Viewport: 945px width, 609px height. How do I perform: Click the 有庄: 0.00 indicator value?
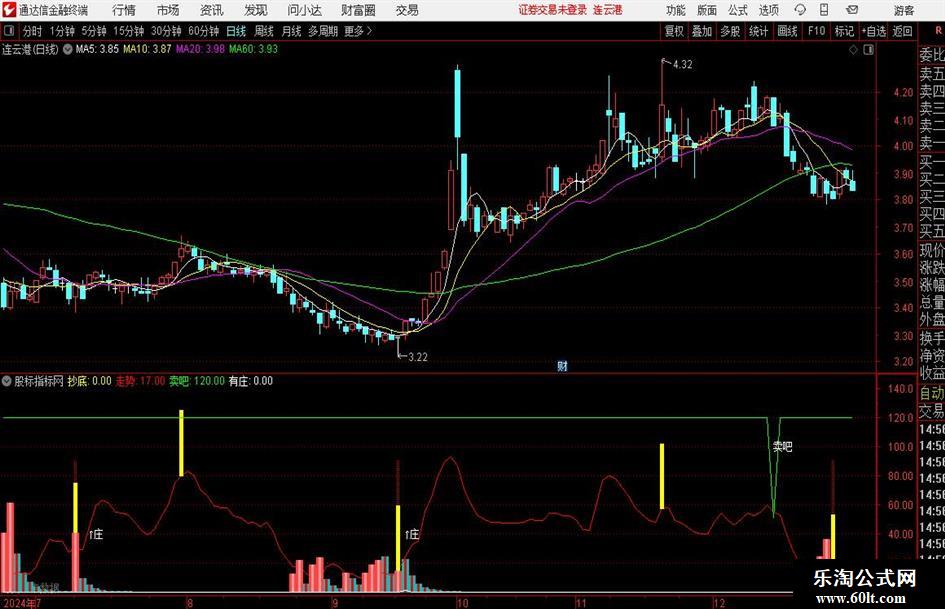(251, 381)
